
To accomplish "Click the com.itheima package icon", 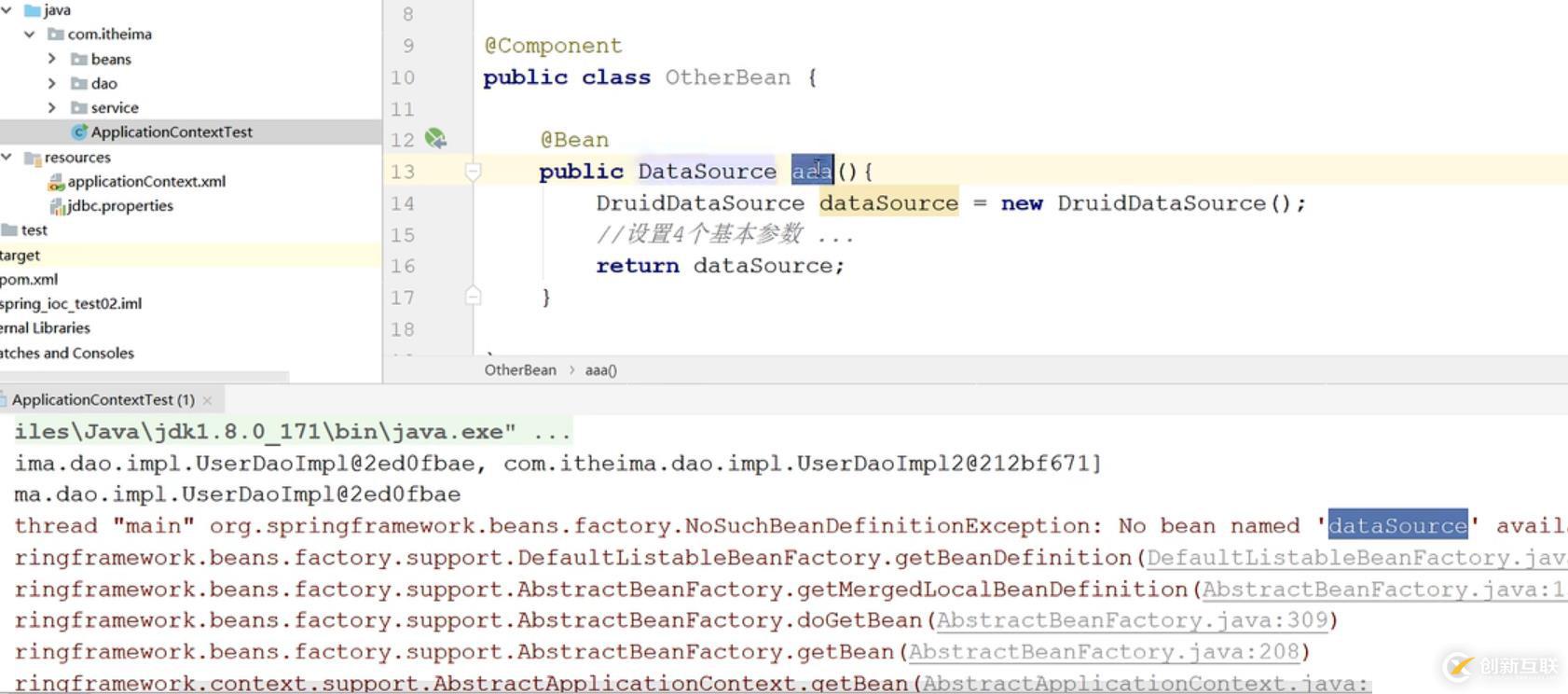I will click(x=56, y=35).
